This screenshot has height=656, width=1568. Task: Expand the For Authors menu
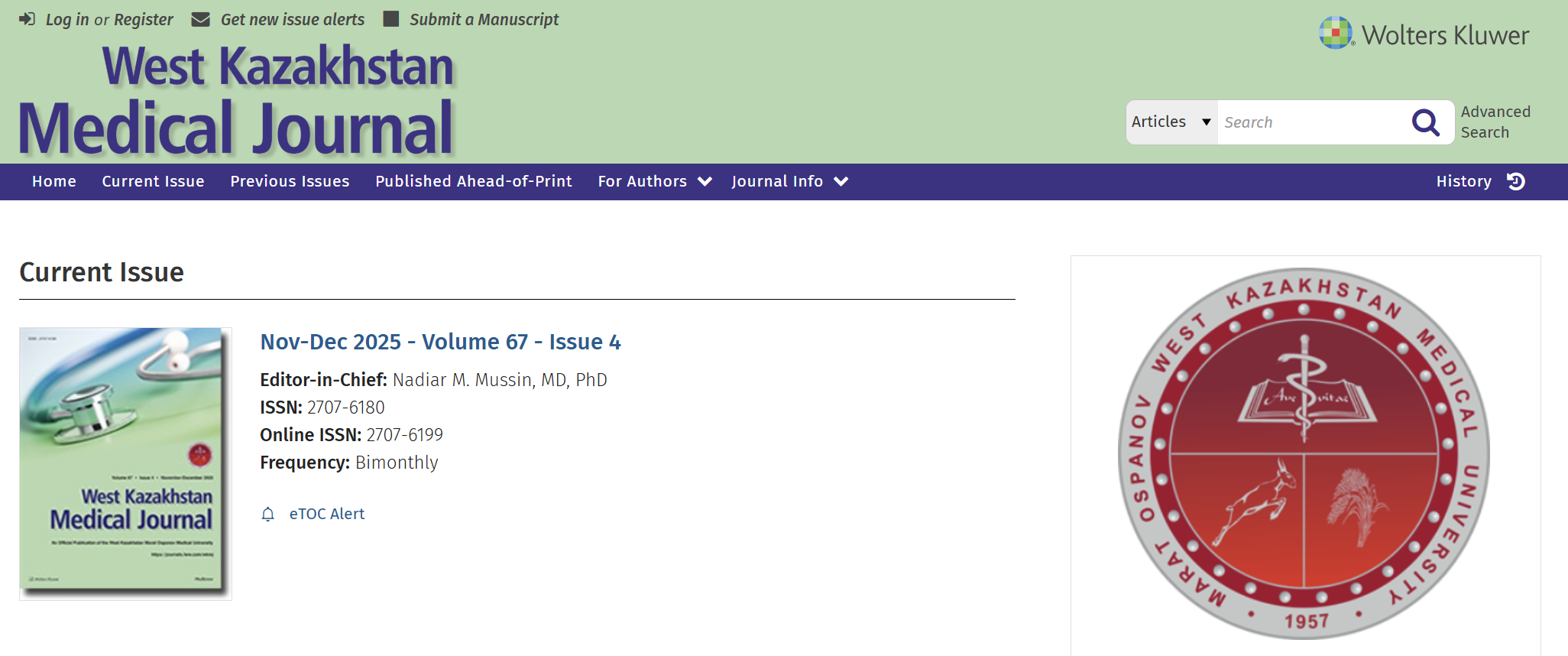(x=654, y=181)
